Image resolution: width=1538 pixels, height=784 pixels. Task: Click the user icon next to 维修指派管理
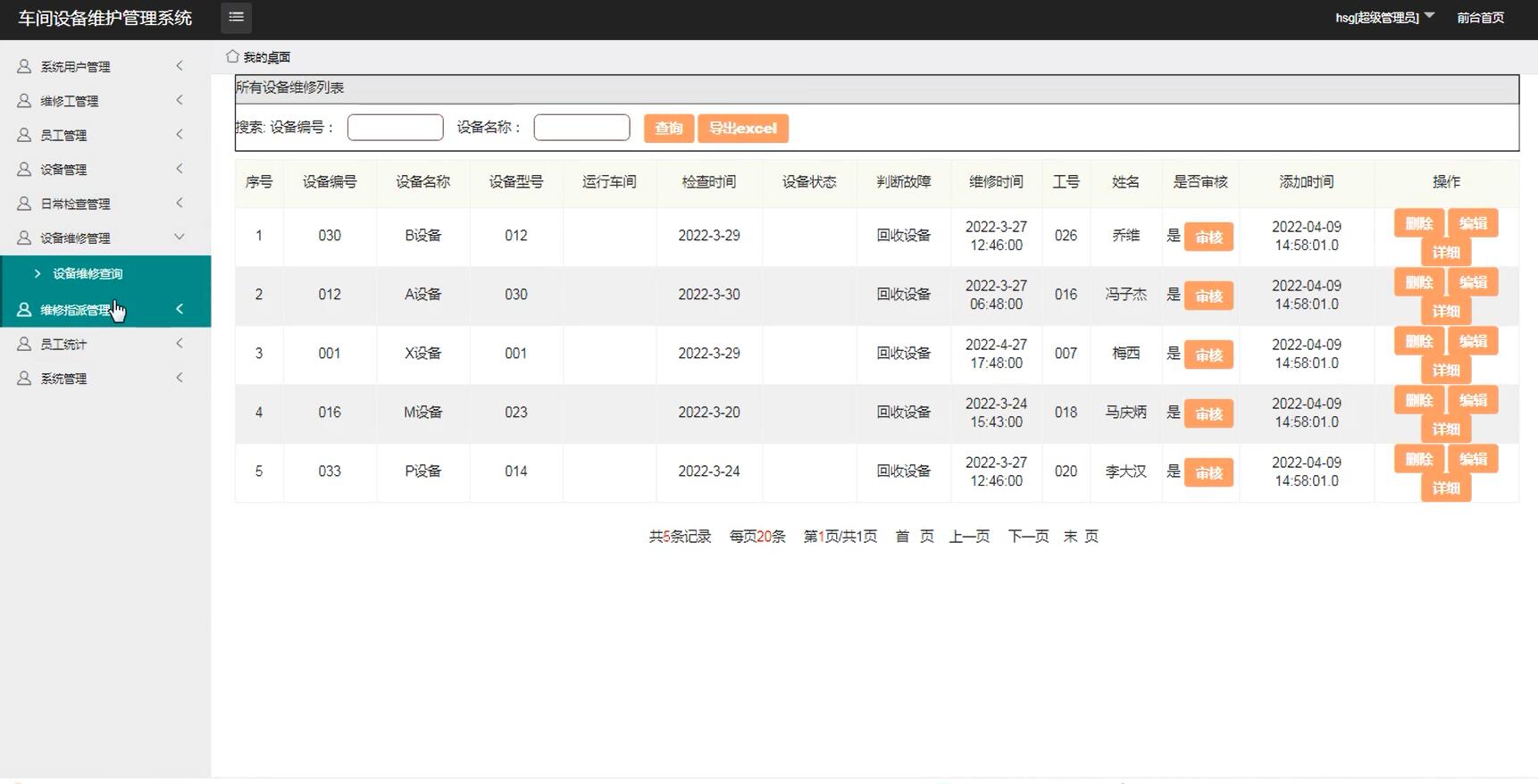click(x=24, y=310)
